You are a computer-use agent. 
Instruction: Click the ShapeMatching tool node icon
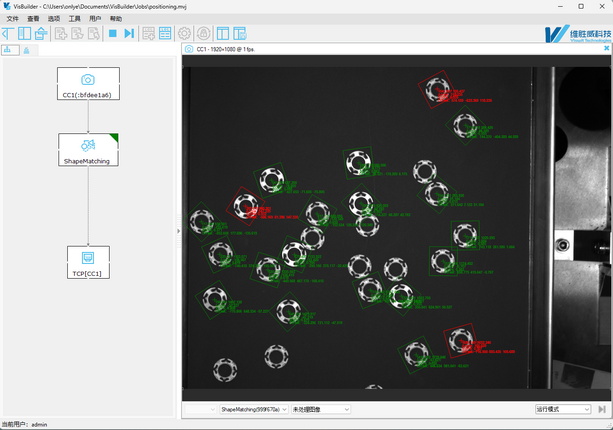click(88, 145)
